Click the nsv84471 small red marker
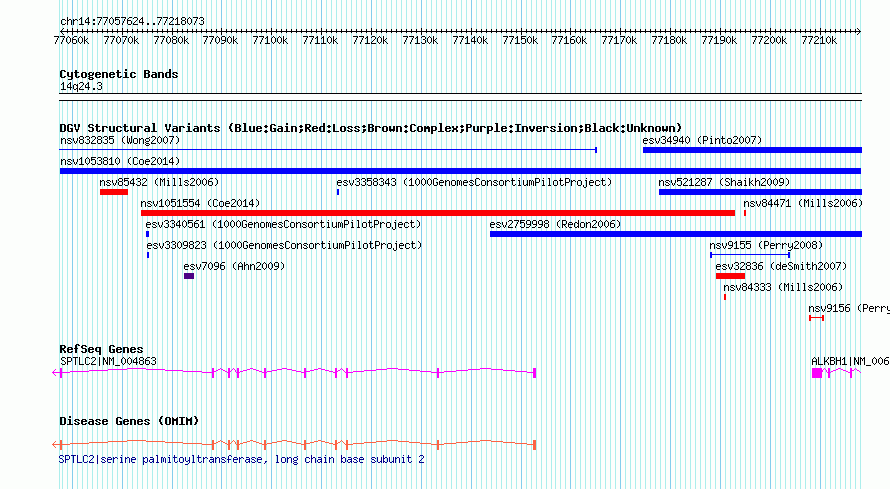The width and height of the screenshot is (890, 489). [745, 213]
